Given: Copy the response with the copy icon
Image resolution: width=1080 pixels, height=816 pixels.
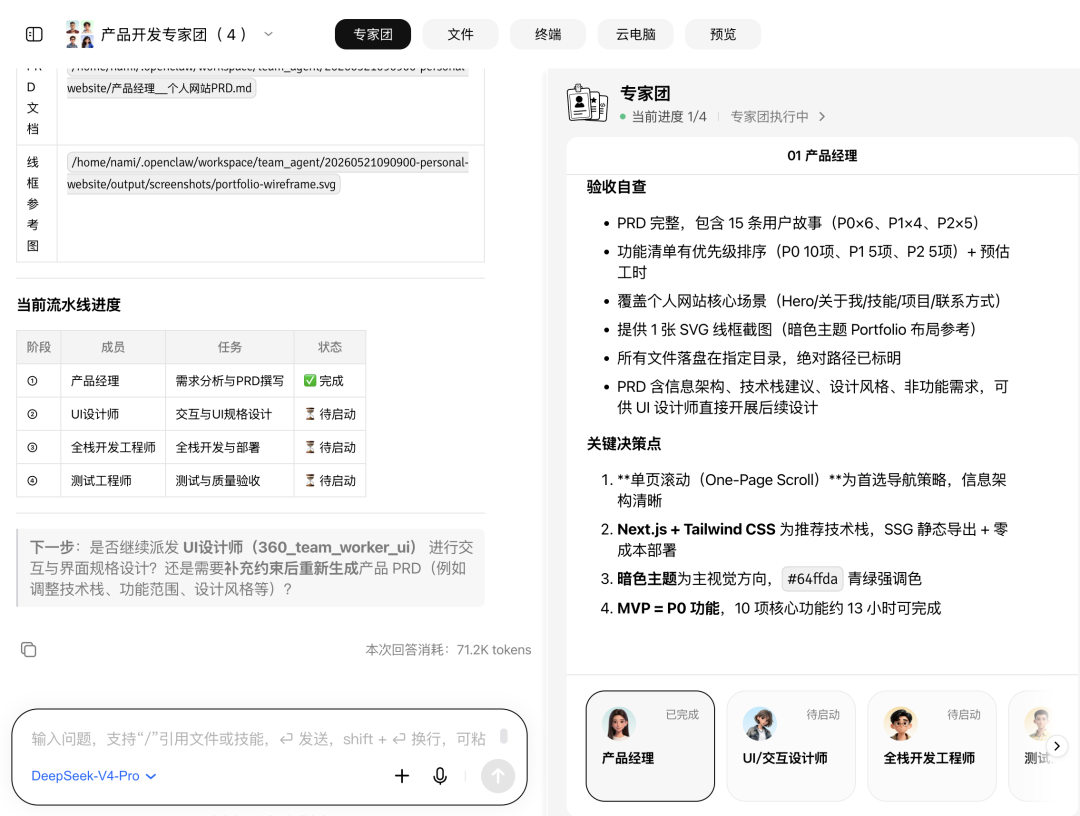Looking at the screenshot, I should click(28, 649).
